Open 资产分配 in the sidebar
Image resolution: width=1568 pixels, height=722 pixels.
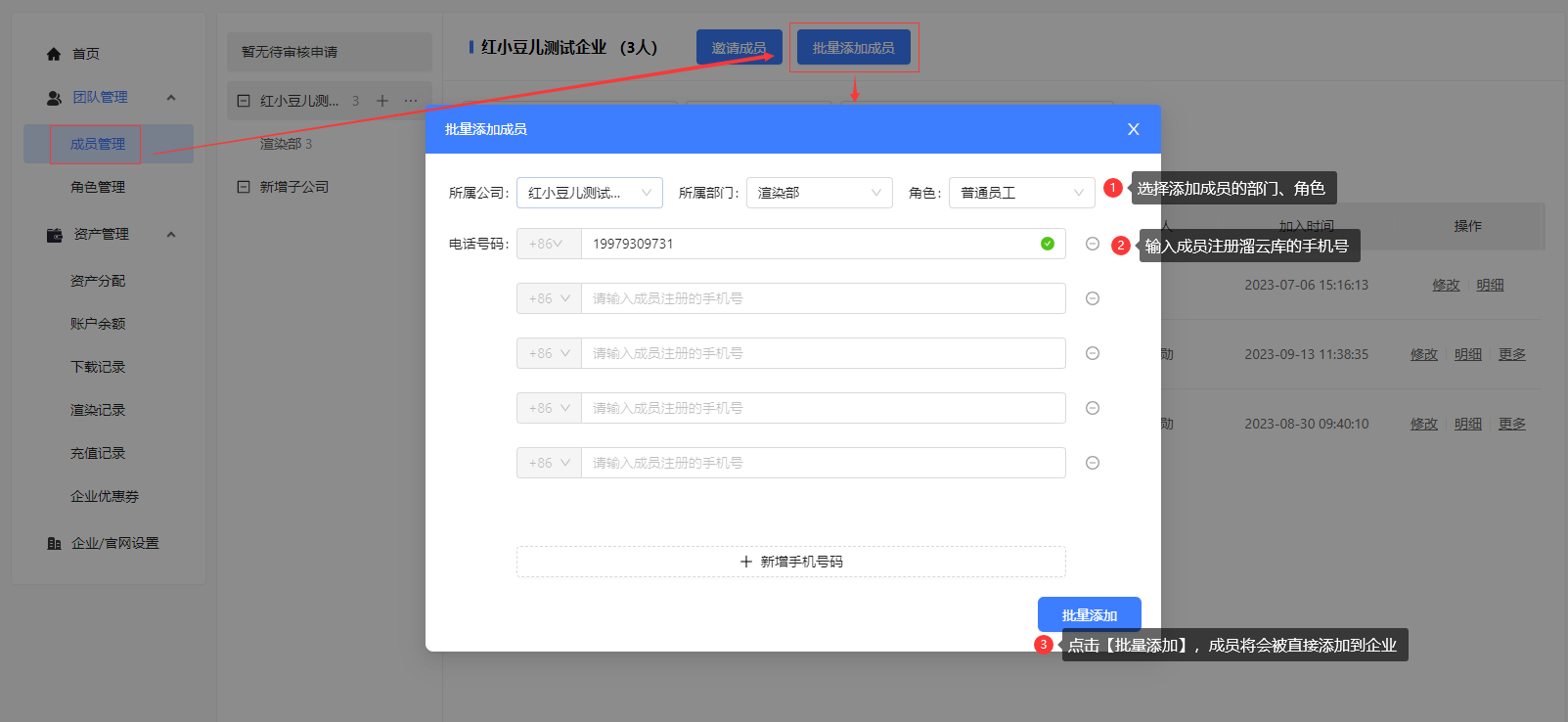98,281
